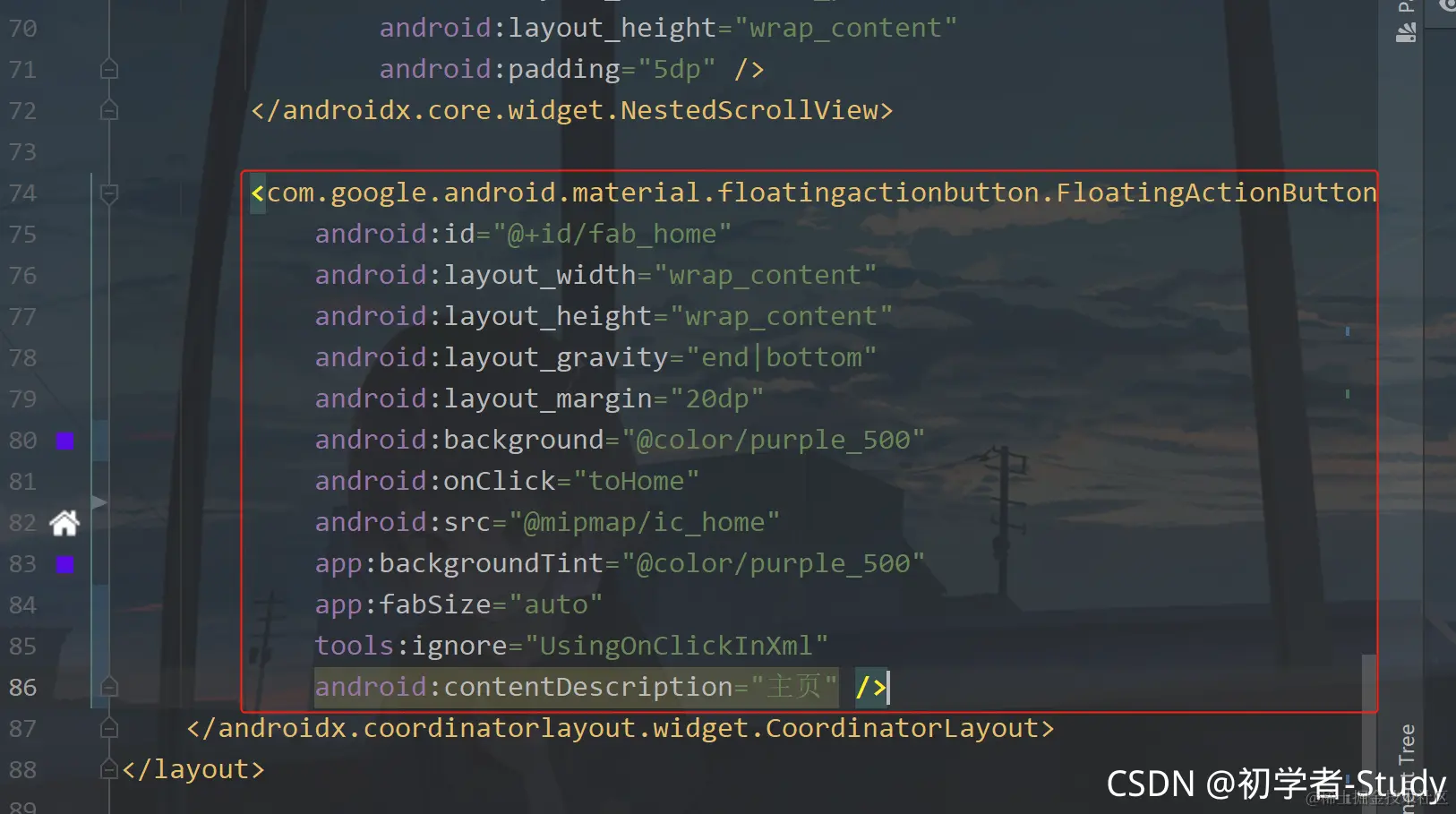Click the "5dp" padding value
1456x814 pixels.
(676, 70)
